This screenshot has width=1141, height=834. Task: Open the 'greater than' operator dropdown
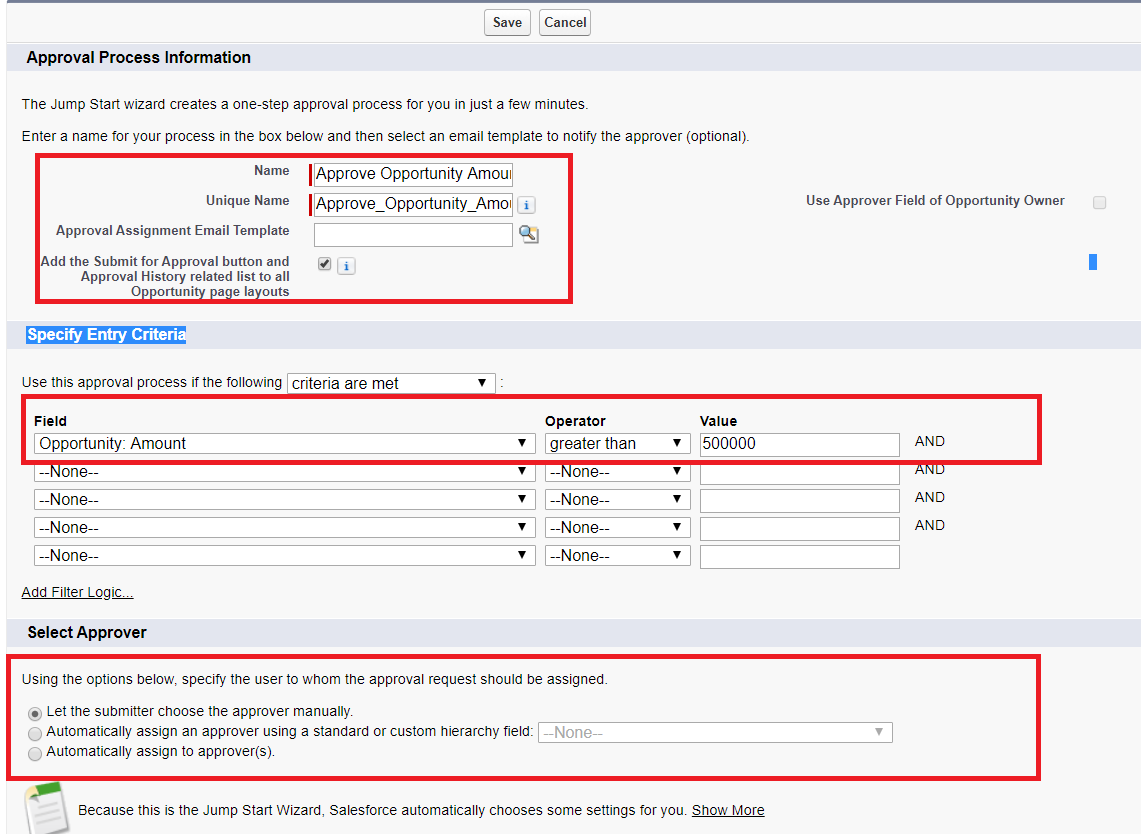pyautogui.click(x=617, y=442)
